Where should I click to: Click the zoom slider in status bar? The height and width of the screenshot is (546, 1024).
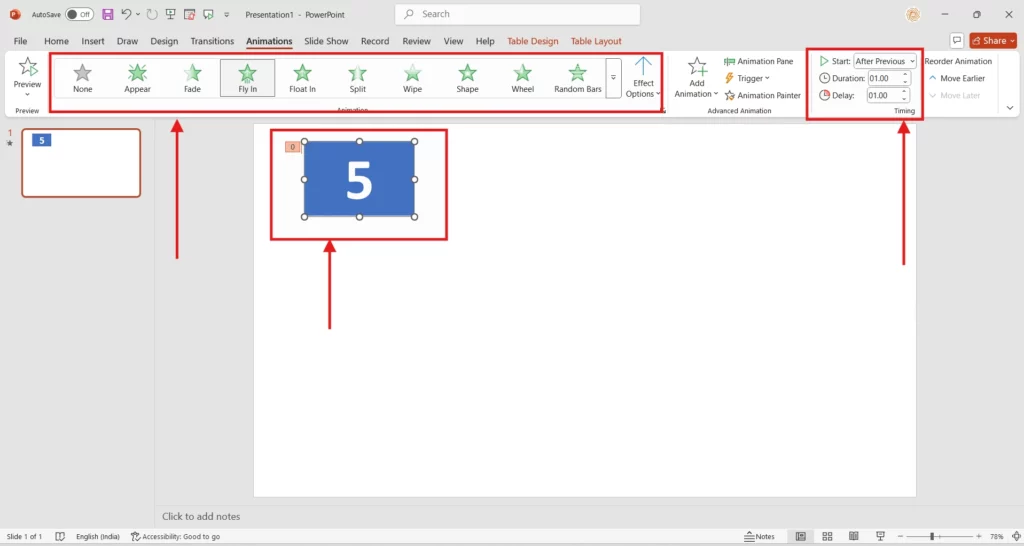point(932,537)
